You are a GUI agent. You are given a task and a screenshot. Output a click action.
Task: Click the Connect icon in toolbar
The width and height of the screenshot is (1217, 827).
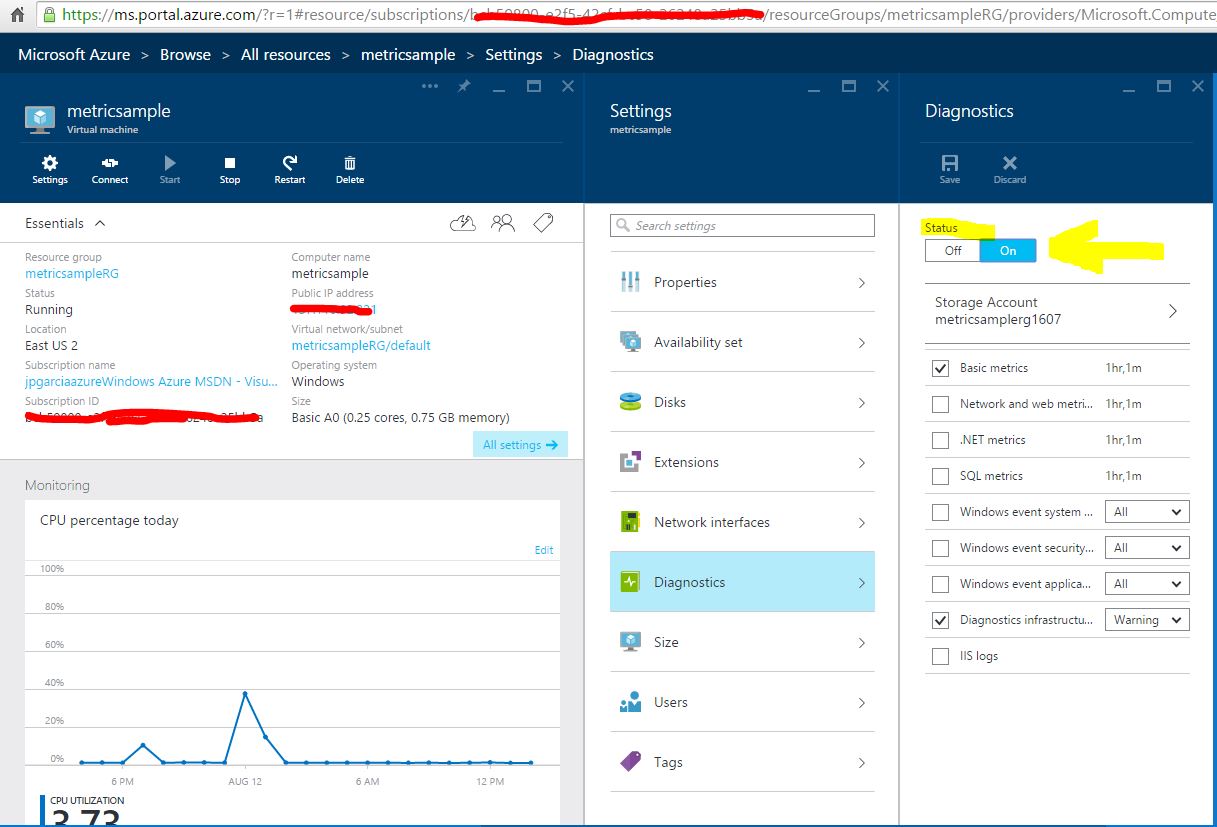pyautogui.click(x=110, y=164)
